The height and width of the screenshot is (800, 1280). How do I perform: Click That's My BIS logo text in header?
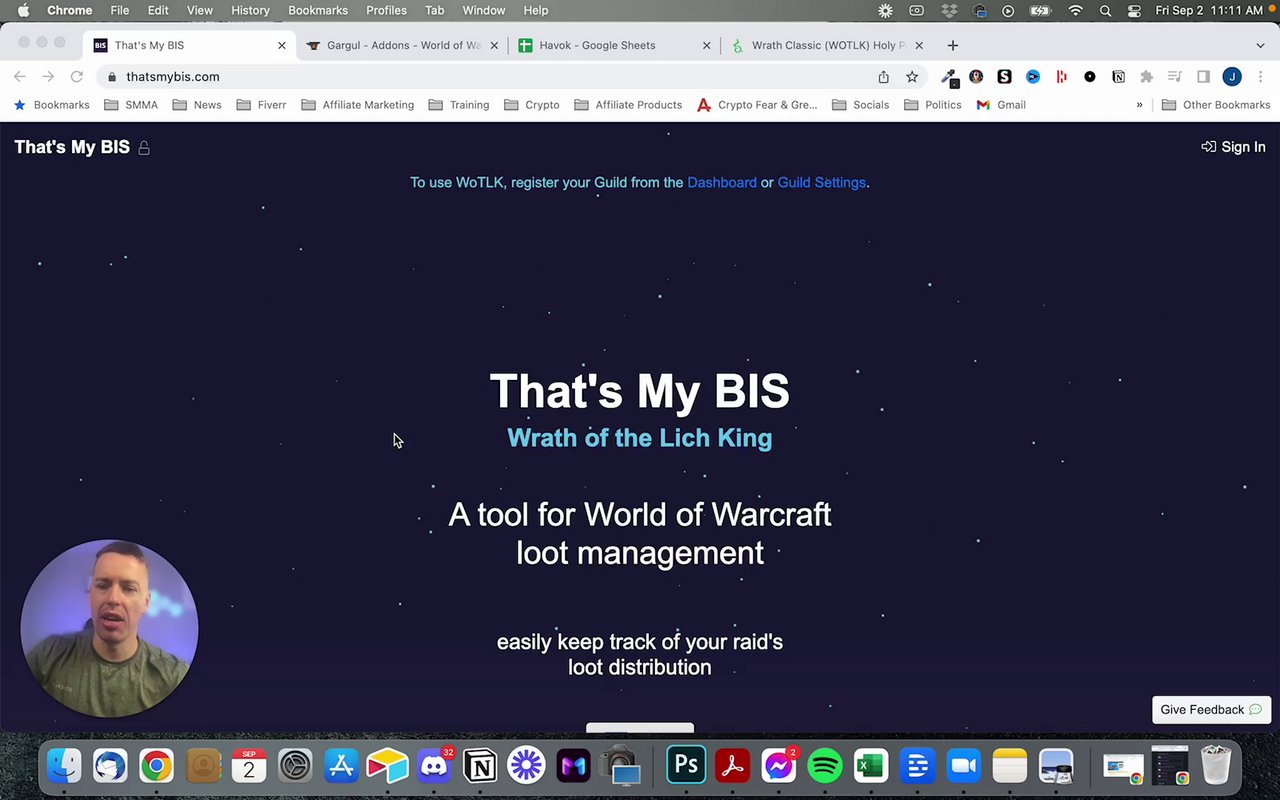(72, 147)
